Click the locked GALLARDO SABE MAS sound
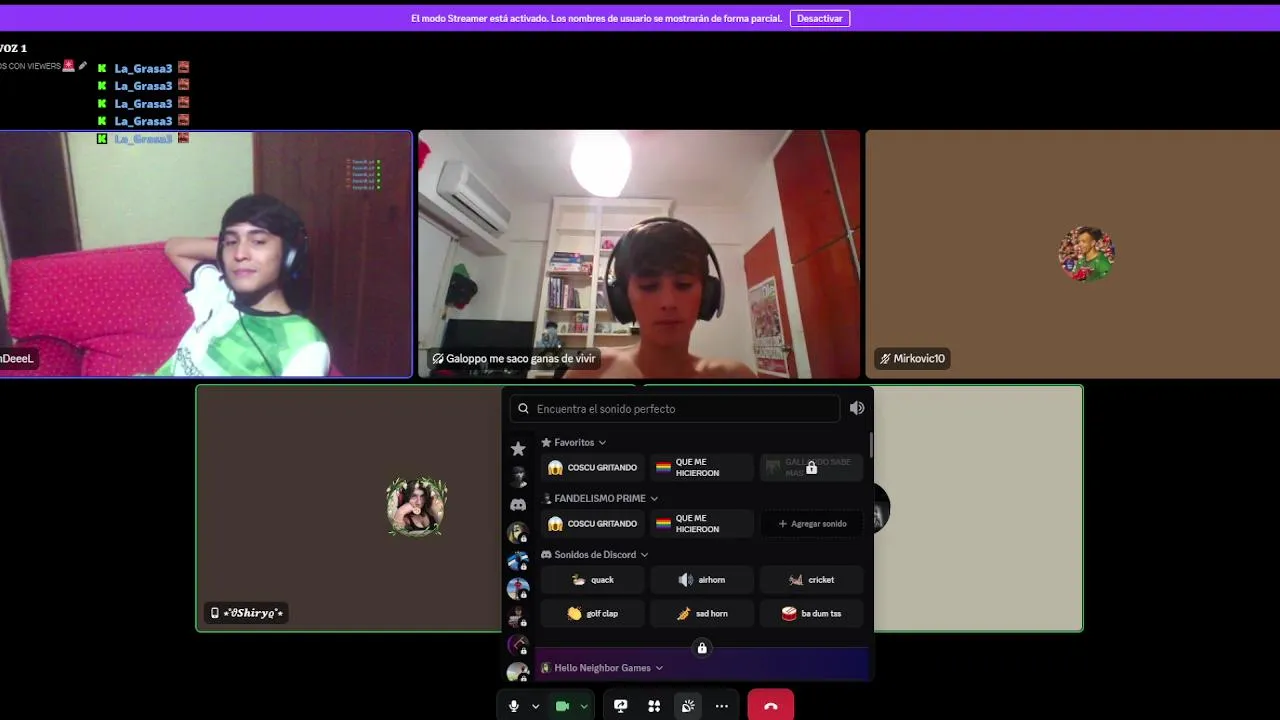Screen dimensions: 1280x720 (811, 468)
